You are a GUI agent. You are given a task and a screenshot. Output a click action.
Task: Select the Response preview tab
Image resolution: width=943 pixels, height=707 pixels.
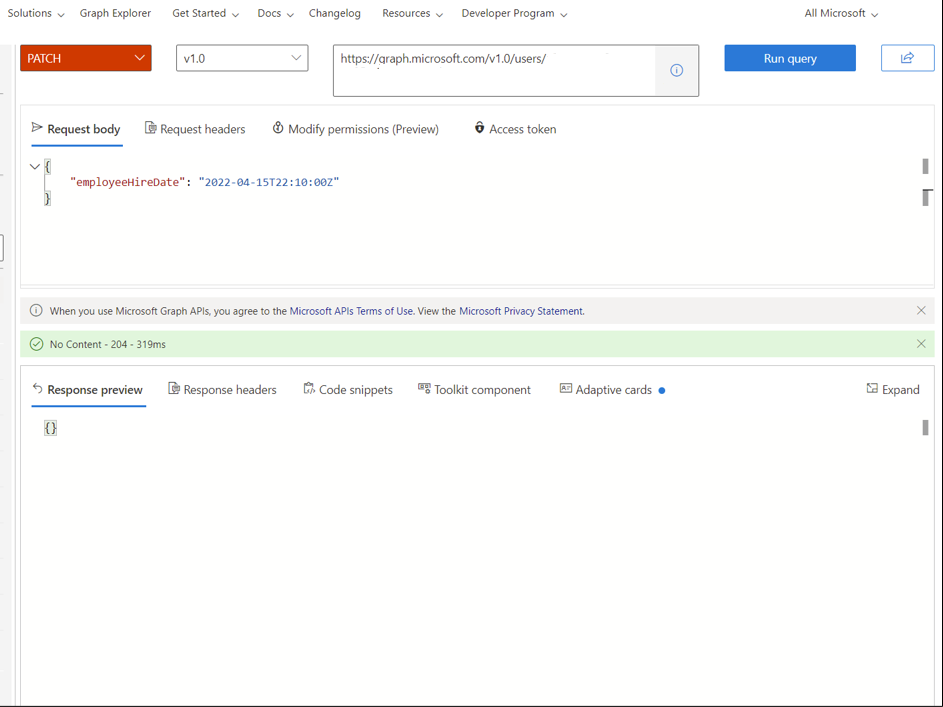click(x=88, y=390)
